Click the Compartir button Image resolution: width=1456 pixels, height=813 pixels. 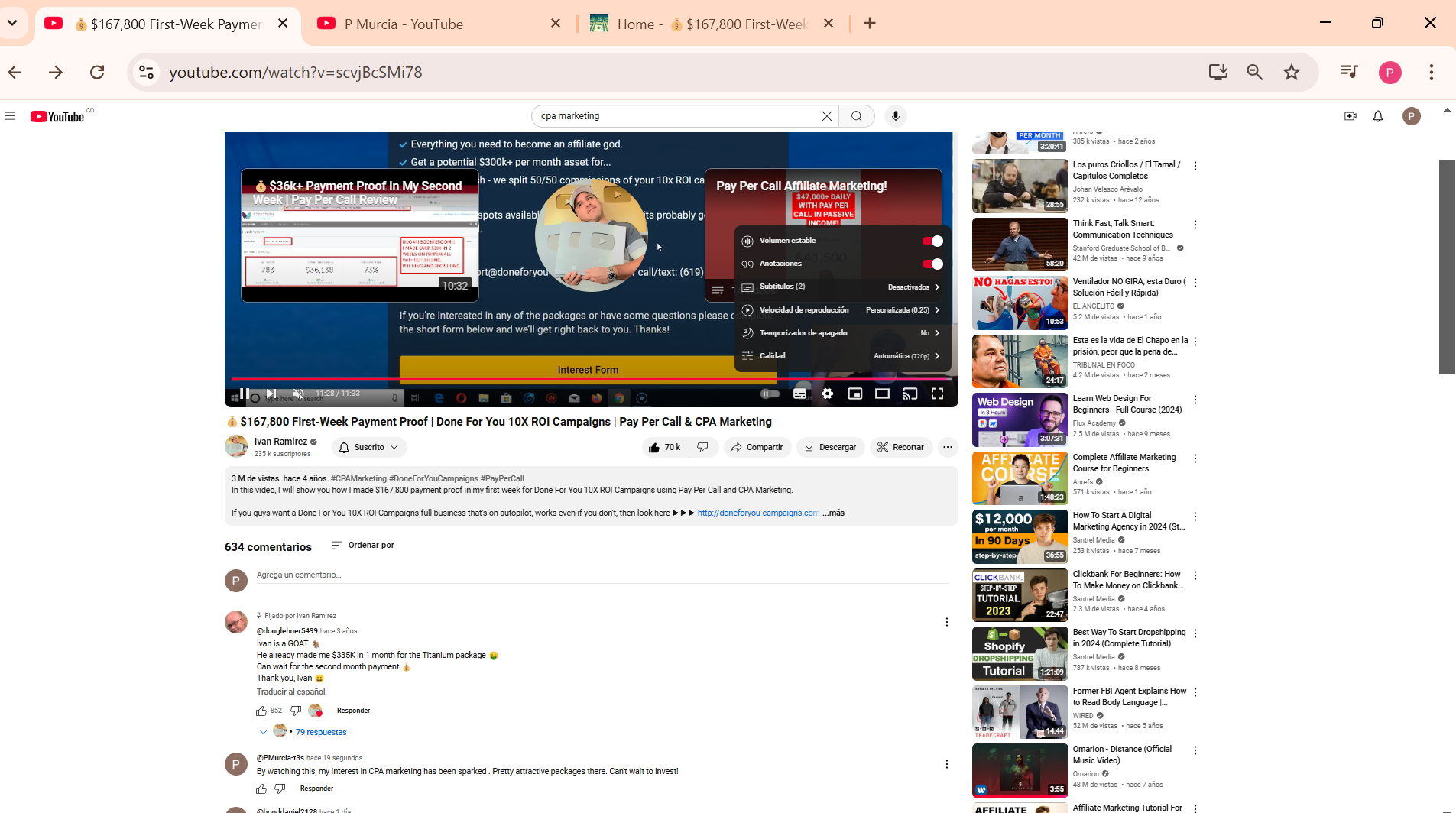click(757, 447)
